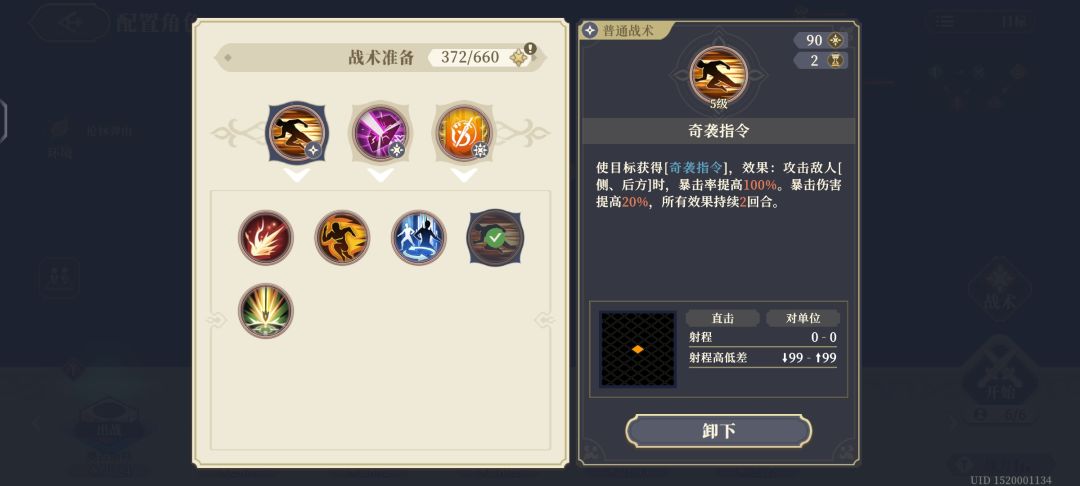Select the orange broken-sword tactic slot
Screen dimensions: 1080x486
point(464,132)
